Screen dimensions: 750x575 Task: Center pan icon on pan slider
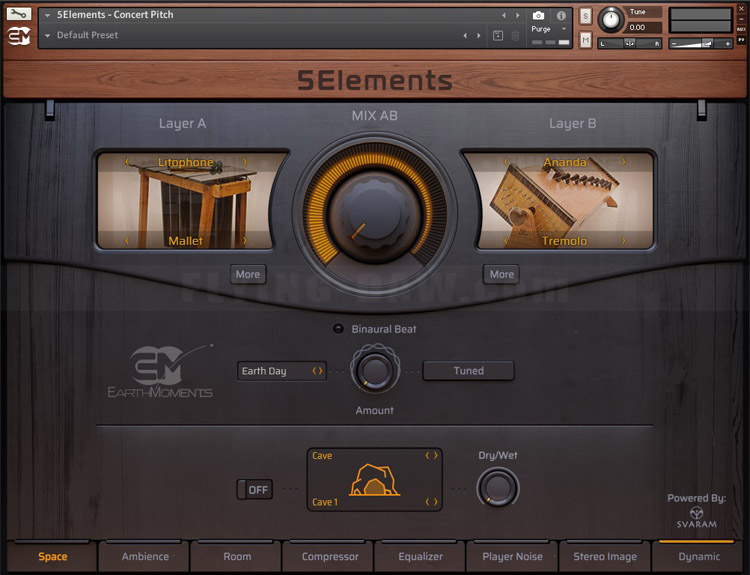629,44
